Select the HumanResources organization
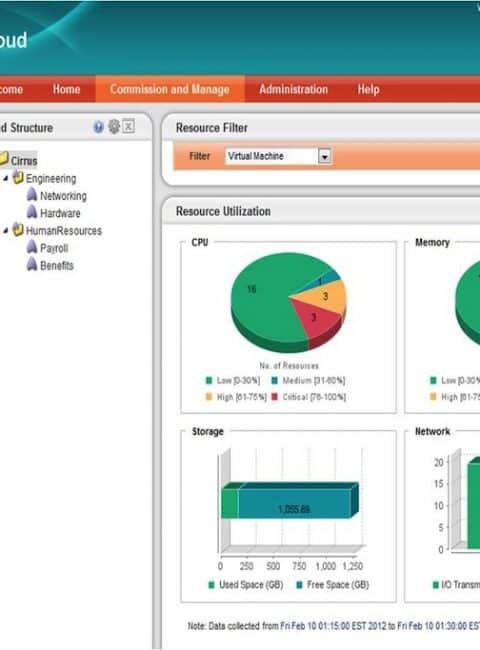Image resolution: width=480 pixels, height=650 pixels. coord(64,231)
